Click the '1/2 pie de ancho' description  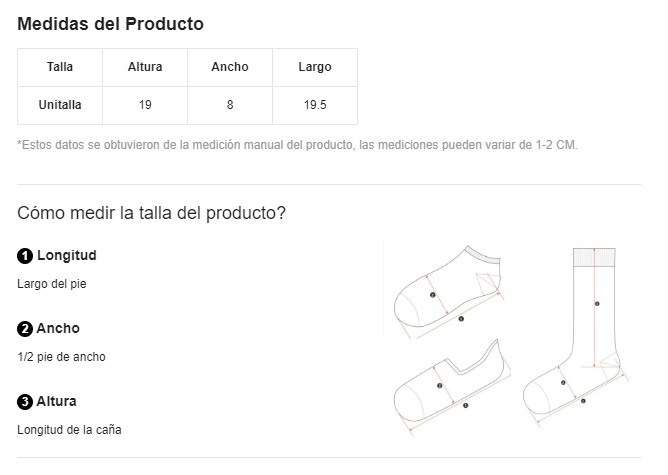click(x=61, y=357)
